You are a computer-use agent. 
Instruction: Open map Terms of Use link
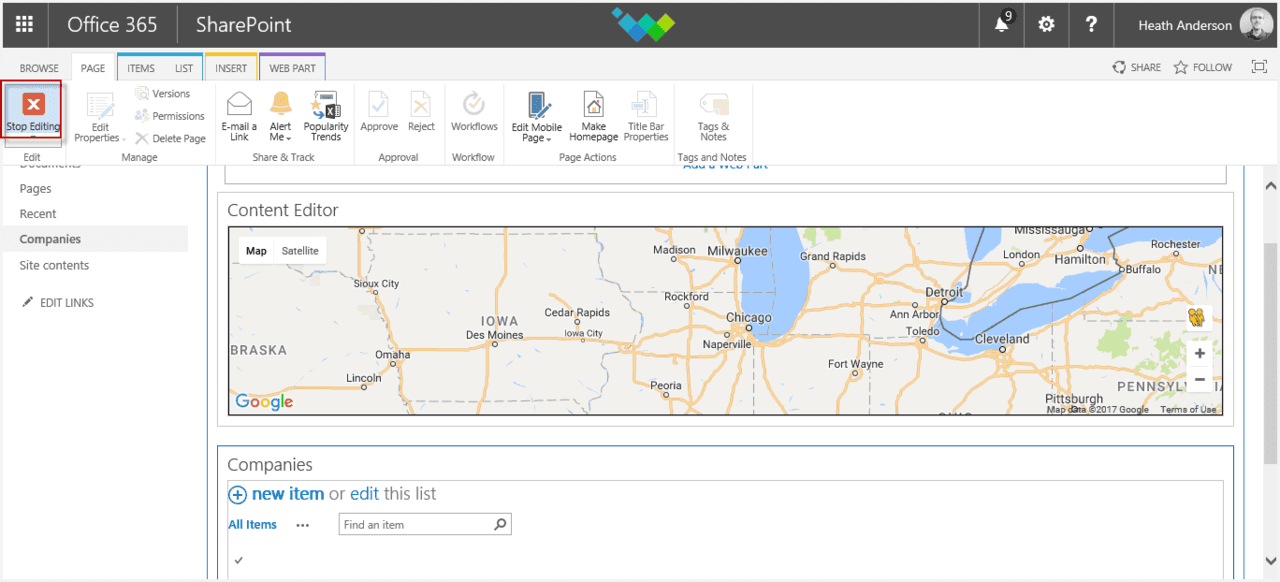coord(1188,409)
